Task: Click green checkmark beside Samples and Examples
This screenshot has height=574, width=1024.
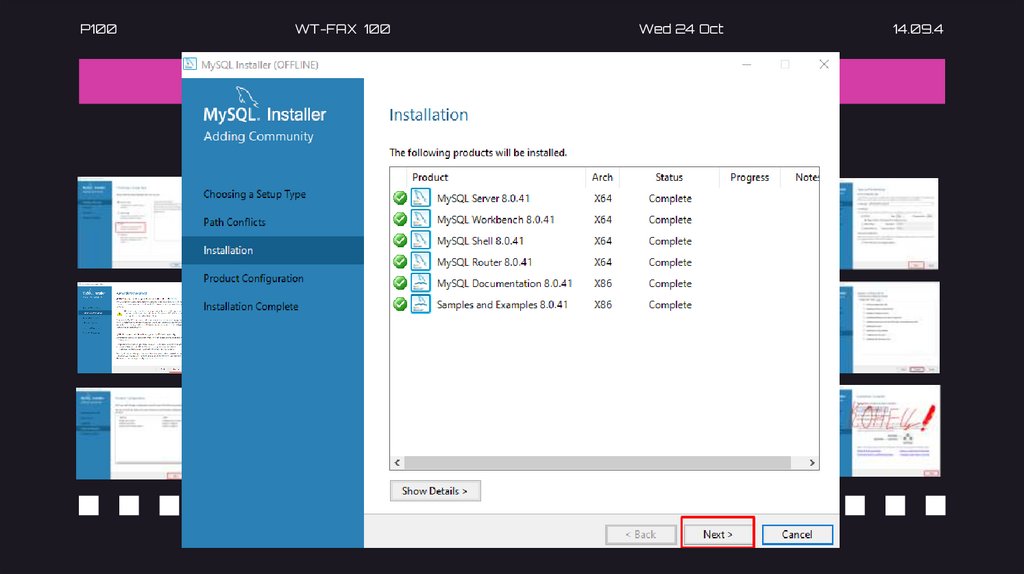Action: coord(400,304)
